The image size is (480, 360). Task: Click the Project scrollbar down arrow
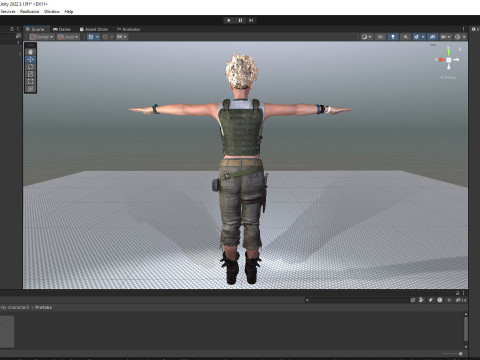pyautogui.click(x=465, y=347)
